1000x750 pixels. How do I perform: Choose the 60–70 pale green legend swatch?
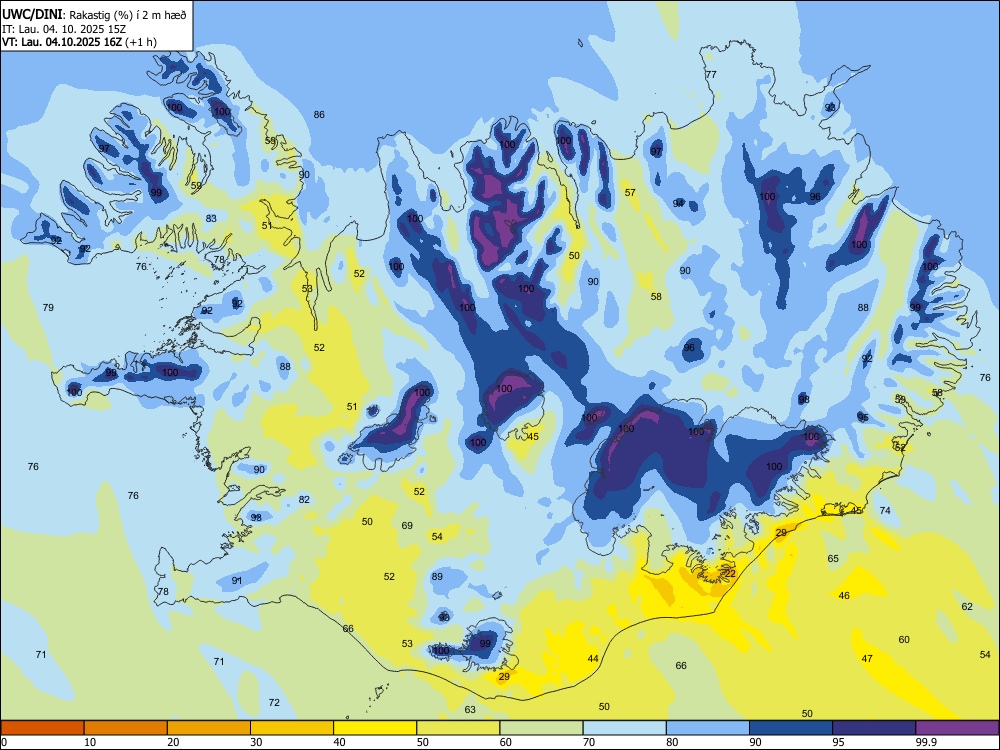coord(541,728)
